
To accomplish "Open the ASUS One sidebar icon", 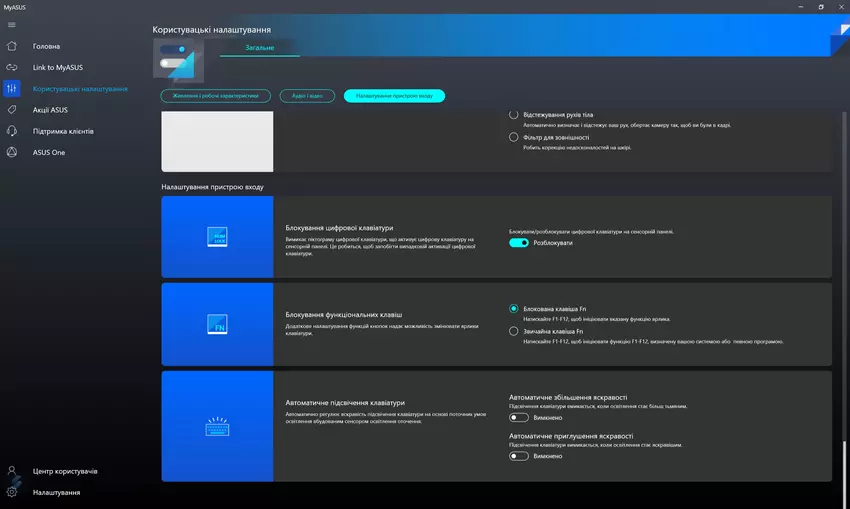I will point(12,152).
